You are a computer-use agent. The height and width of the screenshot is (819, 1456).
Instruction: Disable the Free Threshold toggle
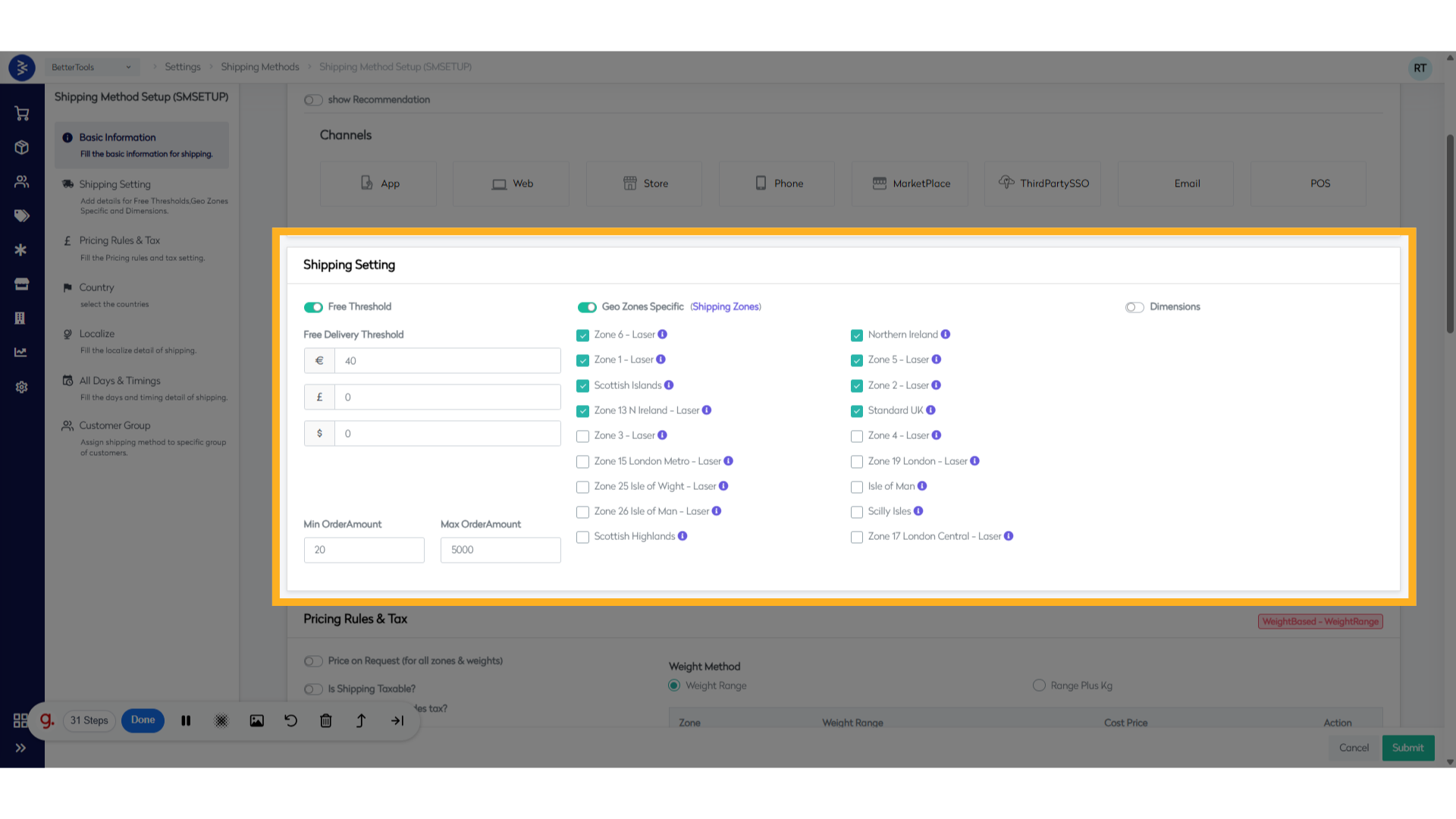click(x=313, y=307)
